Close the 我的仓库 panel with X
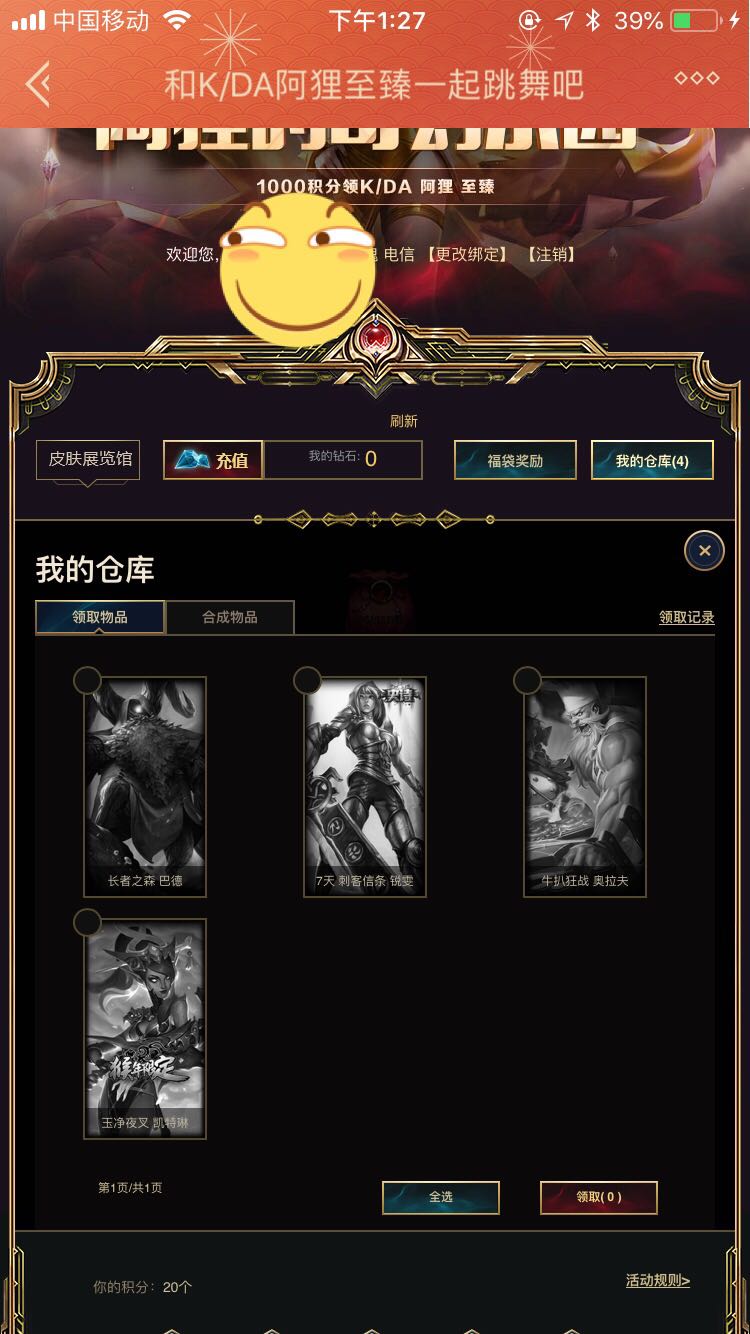750x1334 pixels. pos(704,550)
